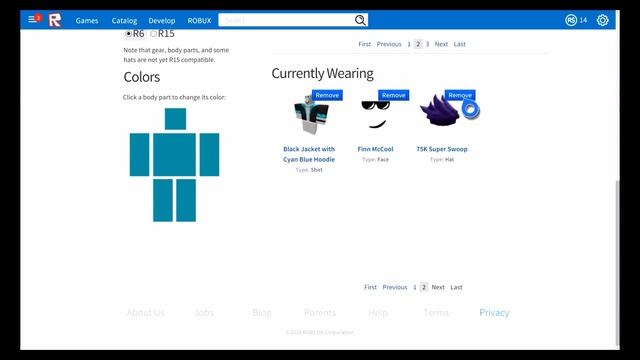Change the second arm color block
640x360 pixels.
[209, 155]
